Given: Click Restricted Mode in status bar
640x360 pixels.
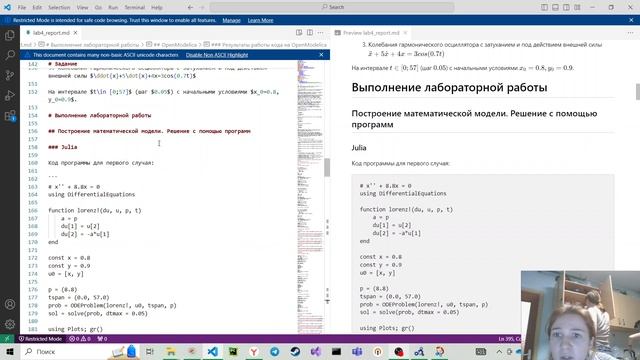Looking at the screenshot, I should coord(40,339).
